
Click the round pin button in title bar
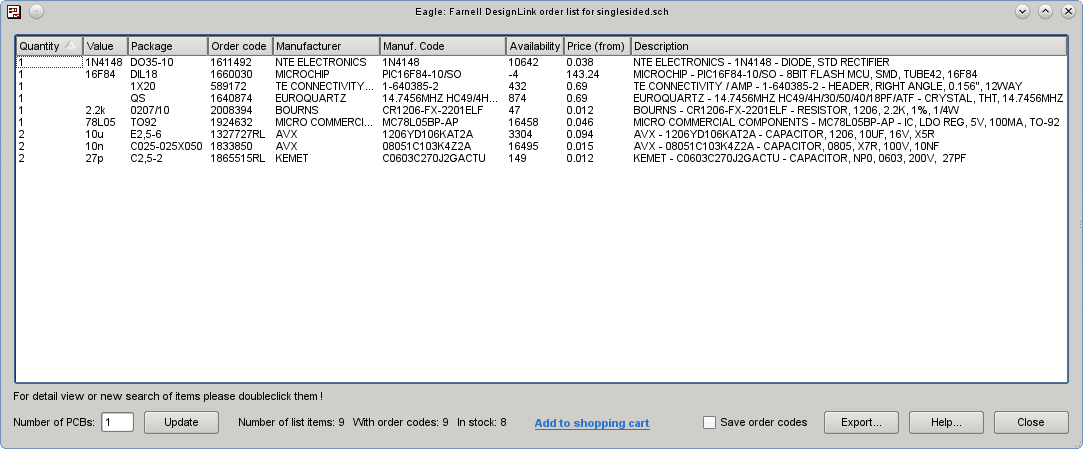click(x=36, y=11)
